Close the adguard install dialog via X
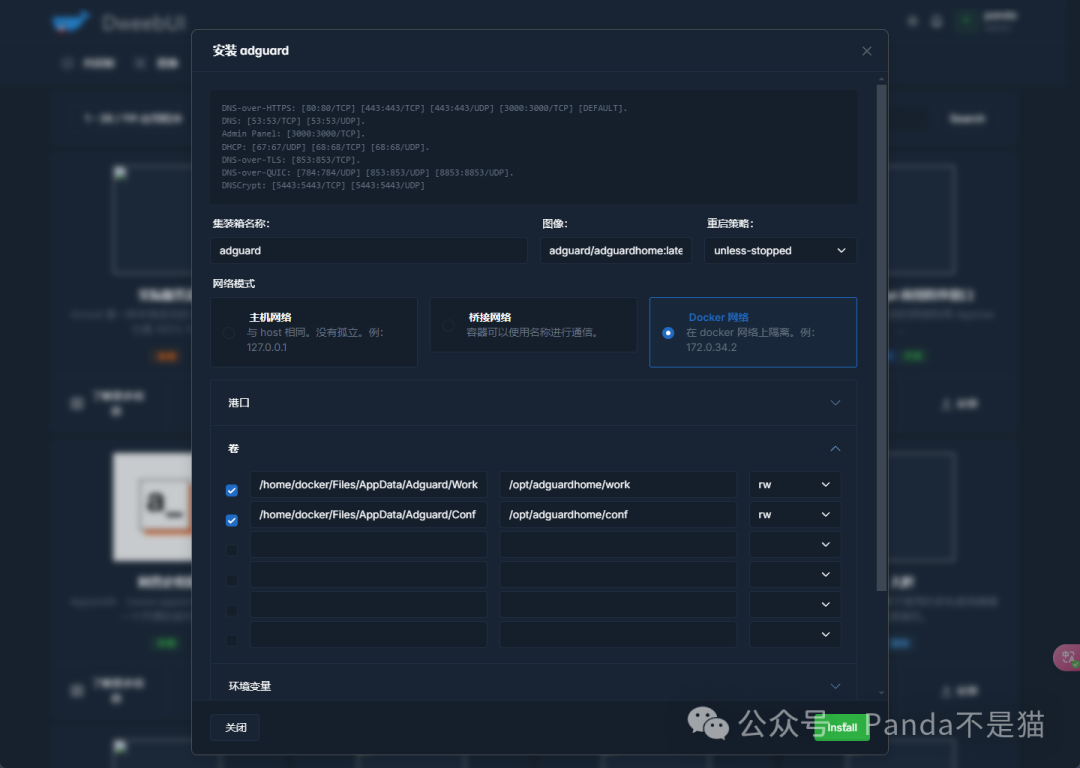The width and height of the screenshot is (1080, 768). pos(866,51)
